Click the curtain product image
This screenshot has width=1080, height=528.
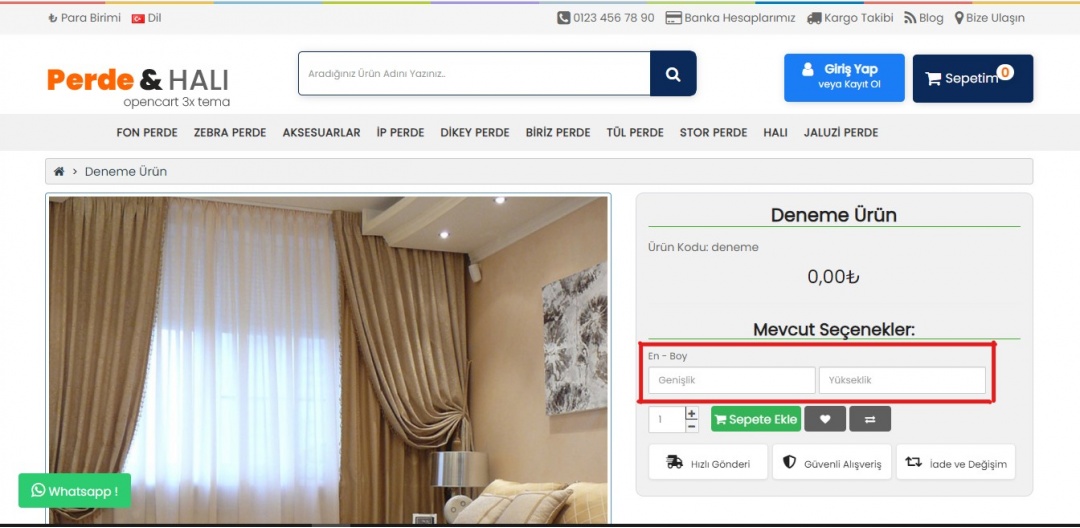tap(328, 358)
